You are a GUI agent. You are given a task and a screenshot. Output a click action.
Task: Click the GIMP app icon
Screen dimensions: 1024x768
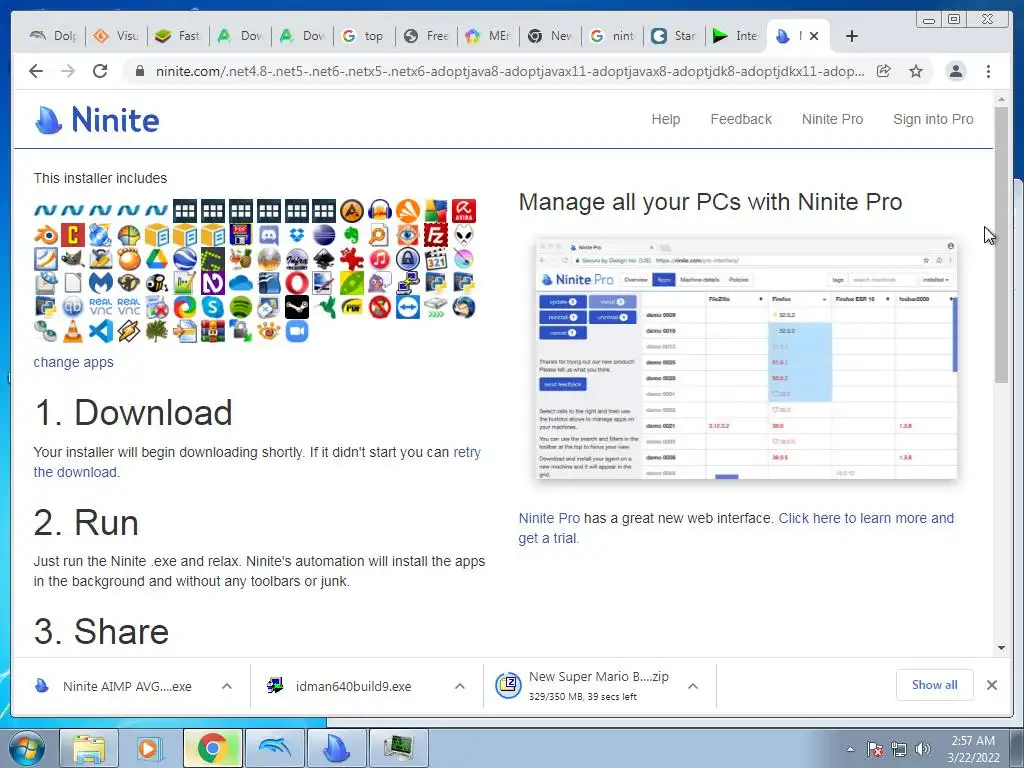click(x=73, y=259)
